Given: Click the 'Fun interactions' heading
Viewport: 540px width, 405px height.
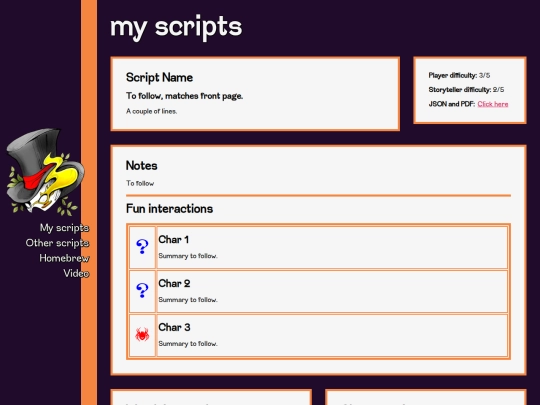Looking at the screenshot, I should point(169,209).
